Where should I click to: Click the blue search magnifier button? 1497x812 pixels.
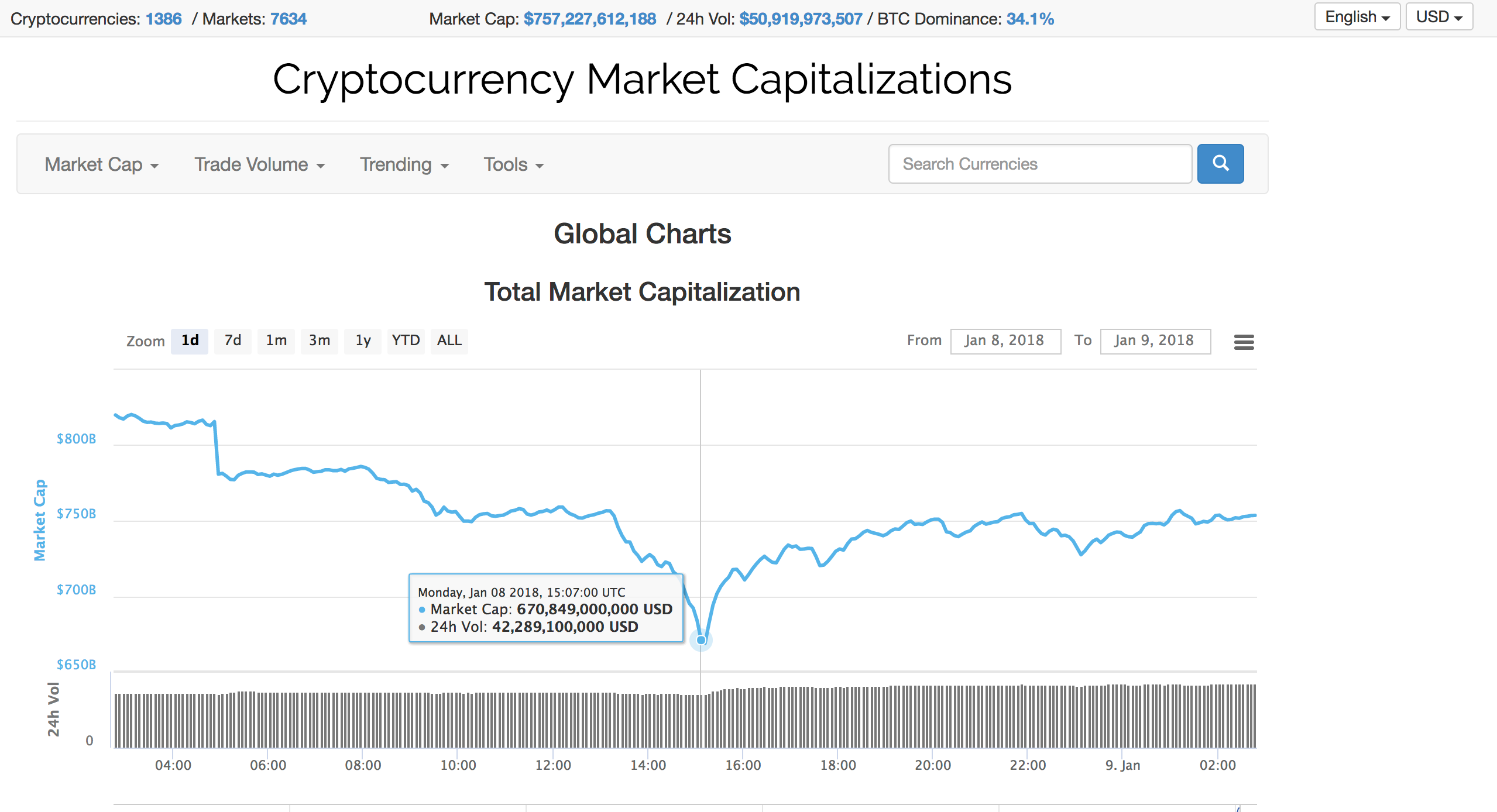[1220, 163]
